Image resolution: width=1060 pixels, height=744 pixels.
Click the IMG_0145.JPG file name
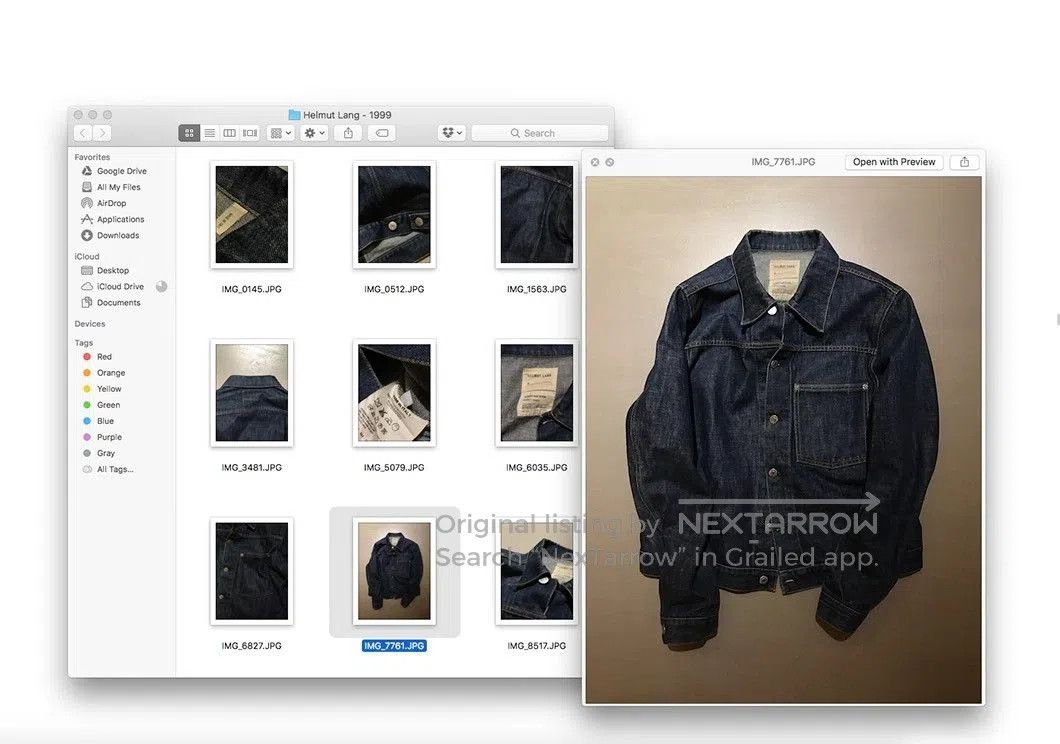pyautogui.click(x=251, y=289)
